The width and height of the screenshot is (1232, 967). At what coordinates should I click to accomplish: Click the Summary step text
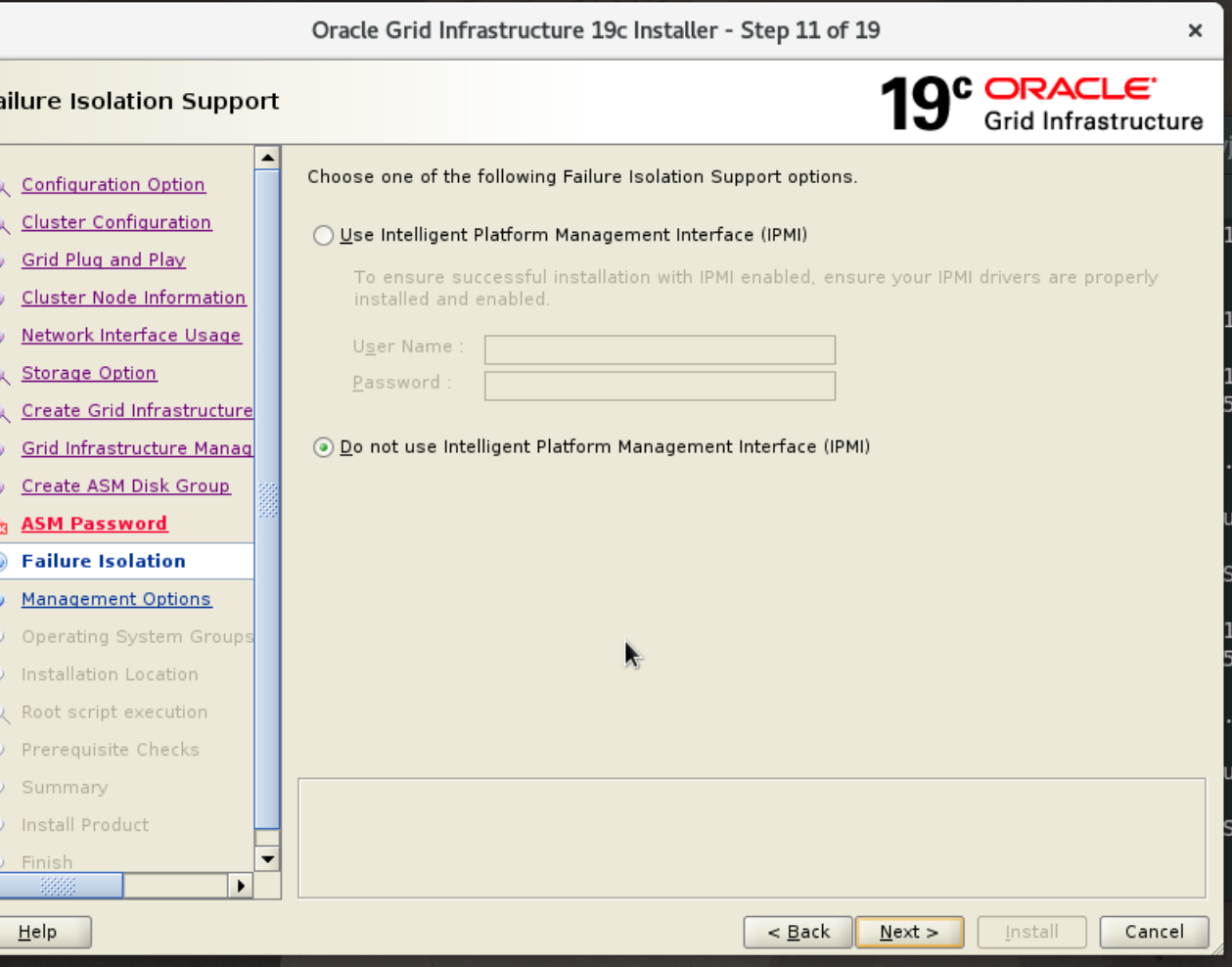tap(65, 787)
